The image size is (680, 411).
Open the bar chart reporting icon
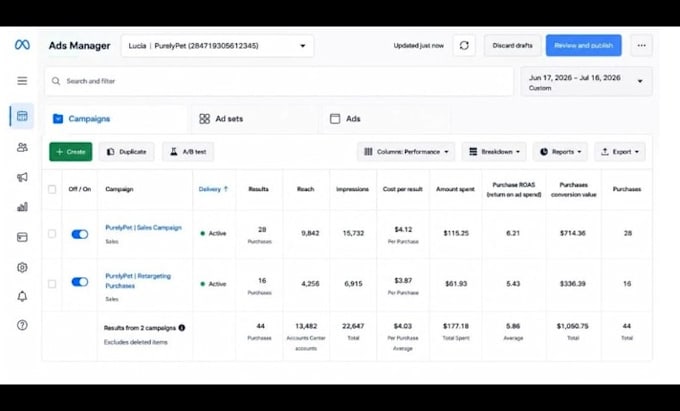click(22, 207)
